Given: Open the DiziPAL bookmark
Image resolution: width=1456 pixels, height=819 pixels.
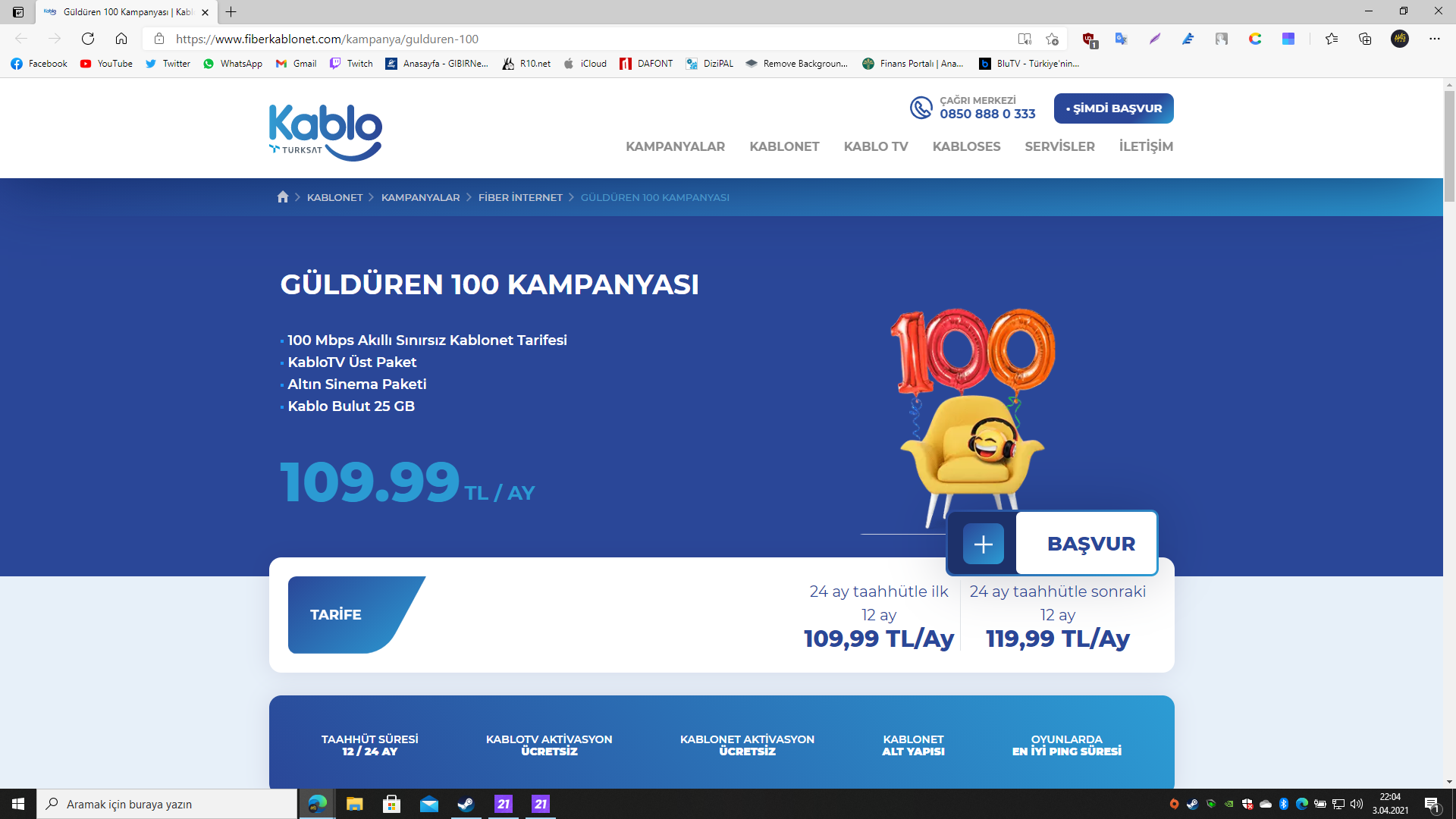Looking at the screenshot, I should [710, 64].
